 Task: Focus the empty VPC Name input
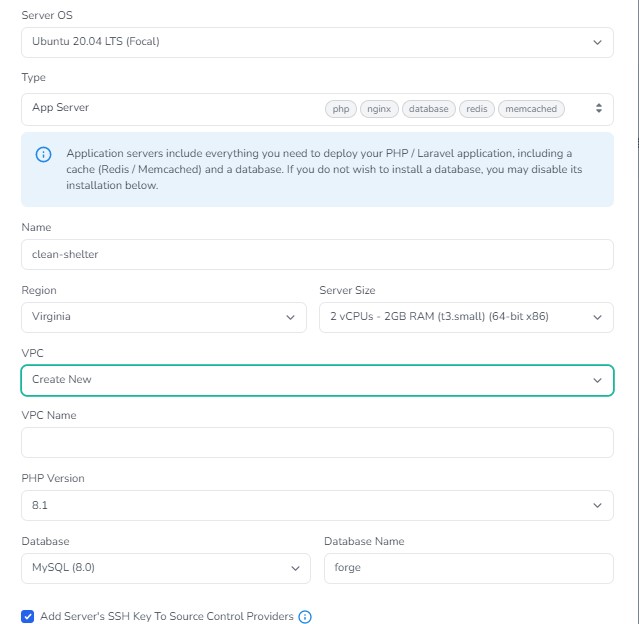(317, 442)
